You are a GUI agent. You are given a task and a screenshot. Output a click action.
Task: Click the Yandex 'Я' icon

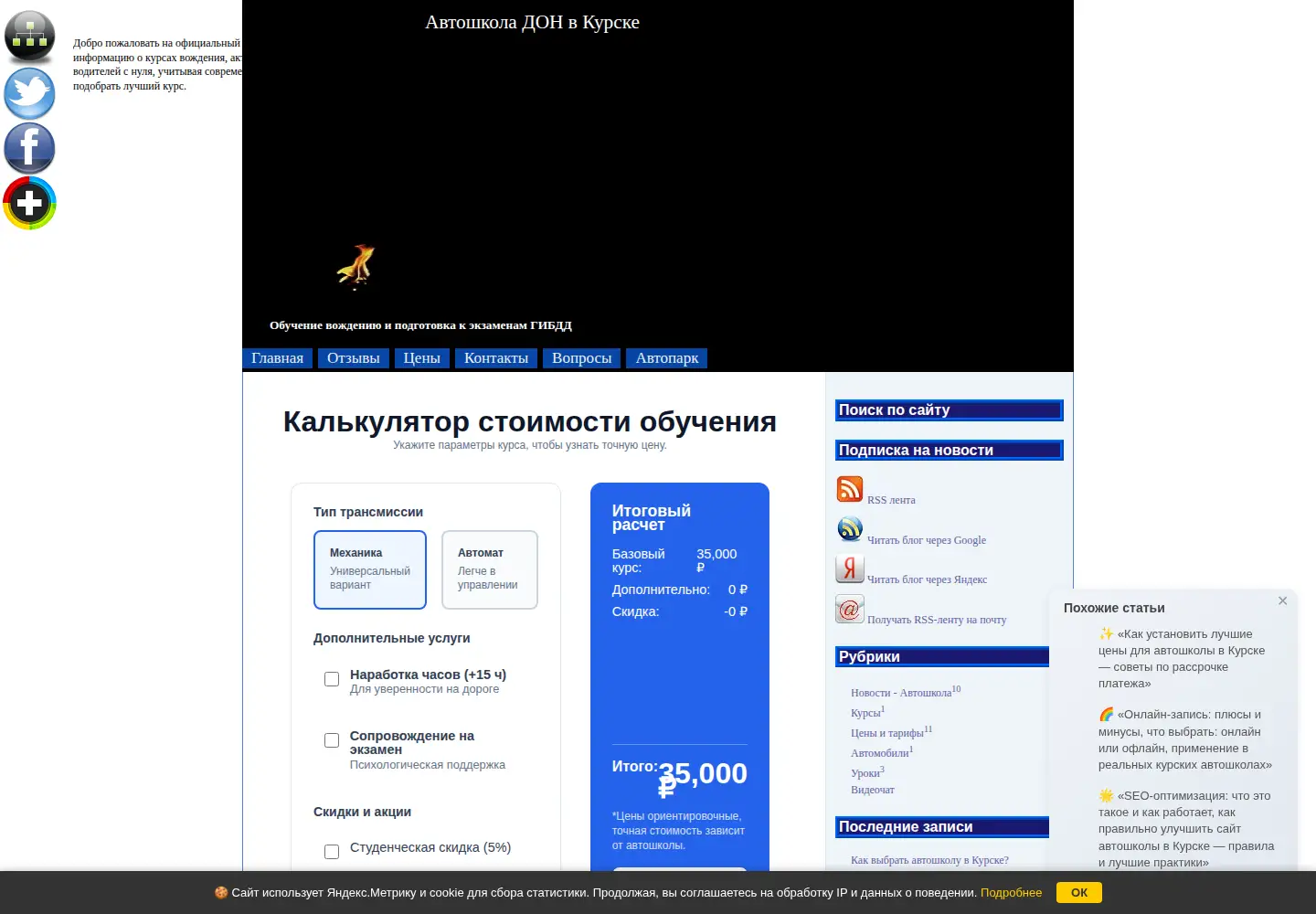tap(850, 569)
